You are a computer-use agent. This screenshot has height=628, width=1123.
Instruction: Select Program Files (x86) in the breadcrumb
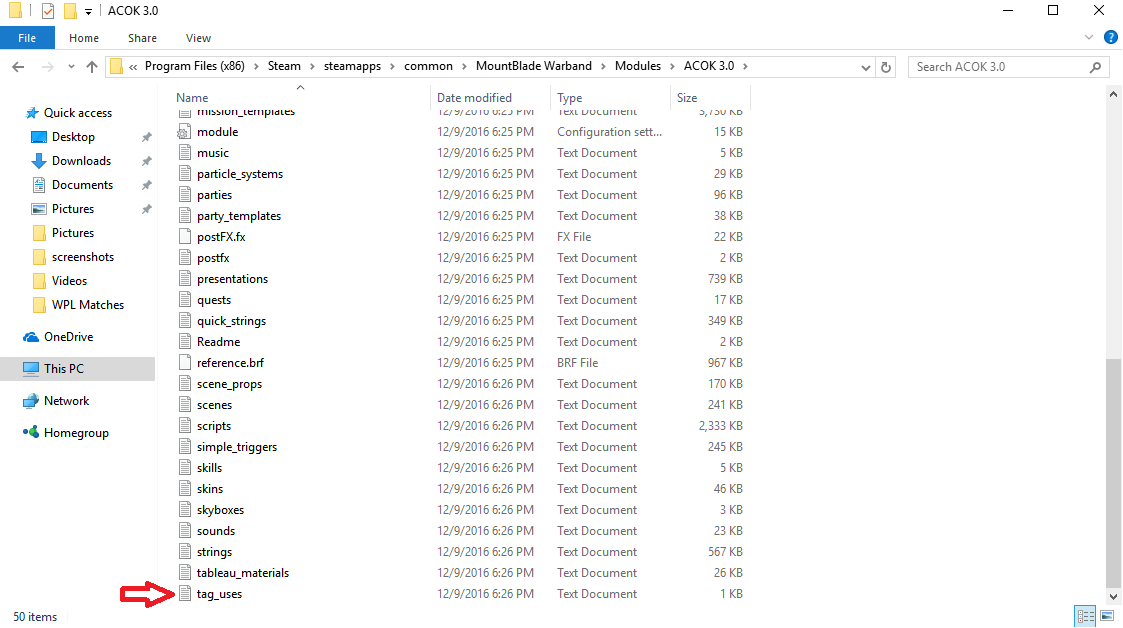point(195,66)
